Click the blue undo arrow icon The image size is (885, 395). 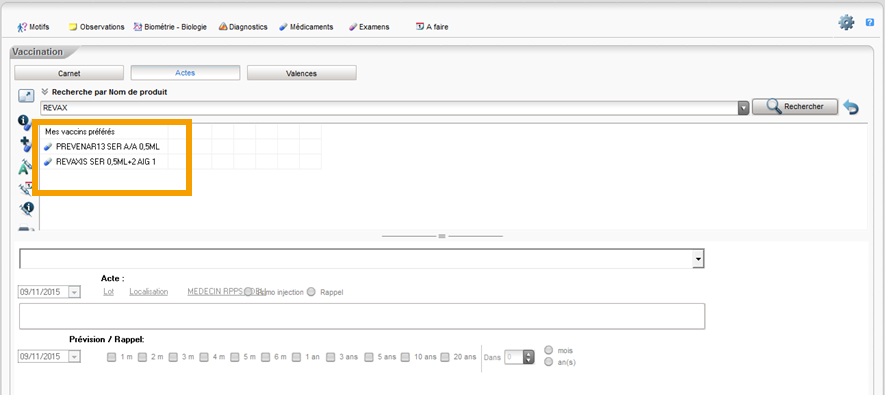[851, 107]
